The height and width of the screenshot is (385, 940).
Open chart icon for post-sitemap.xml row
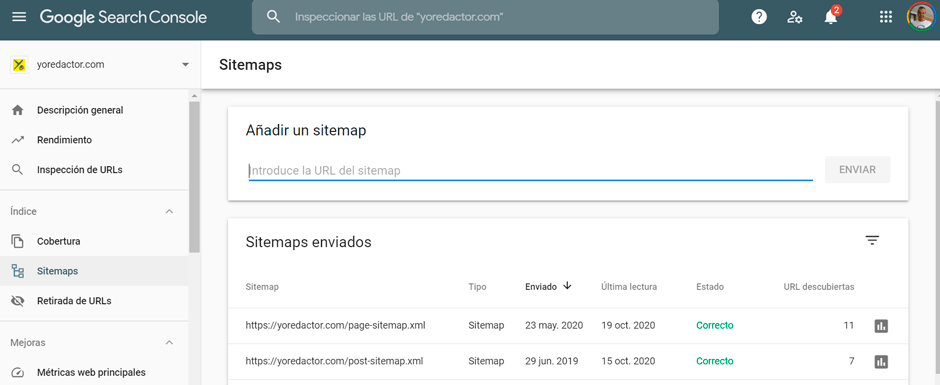881,362
